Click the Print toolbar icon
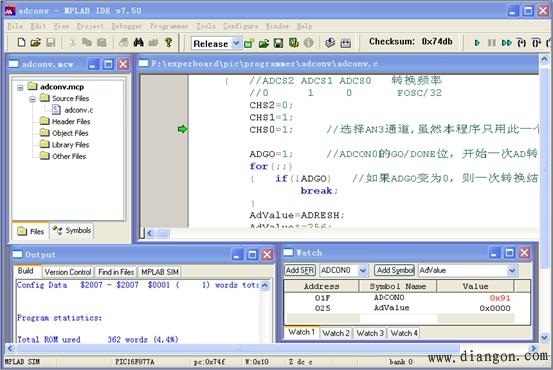The width and height of the screenshot is (553, 370). [123, 43]
